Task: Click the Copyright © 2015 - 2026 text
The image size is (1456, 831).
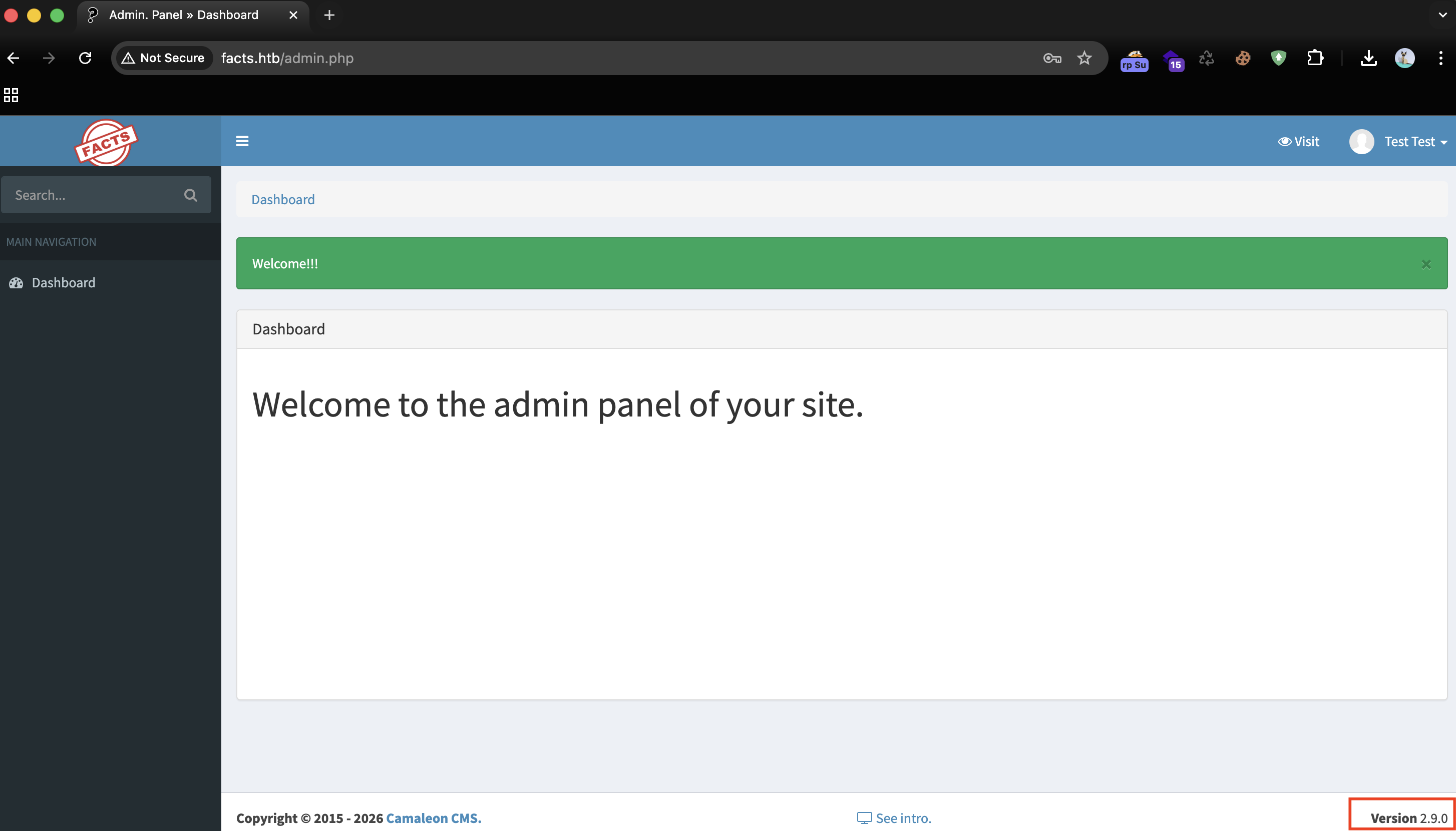Action: [x=309, y=818]
